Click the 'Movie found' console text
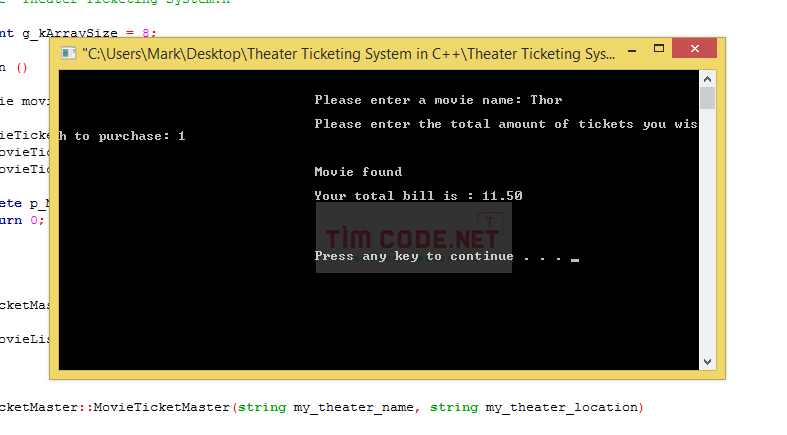 (x=358, y=172)
